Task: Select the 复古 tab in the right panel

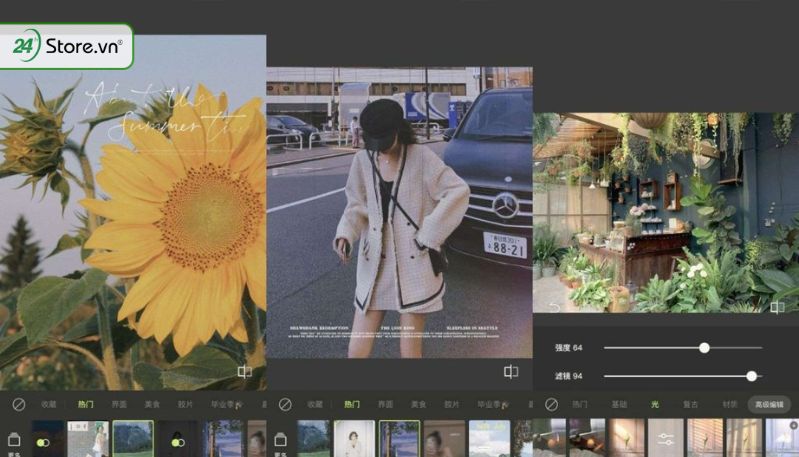Action: click(690, 404)
